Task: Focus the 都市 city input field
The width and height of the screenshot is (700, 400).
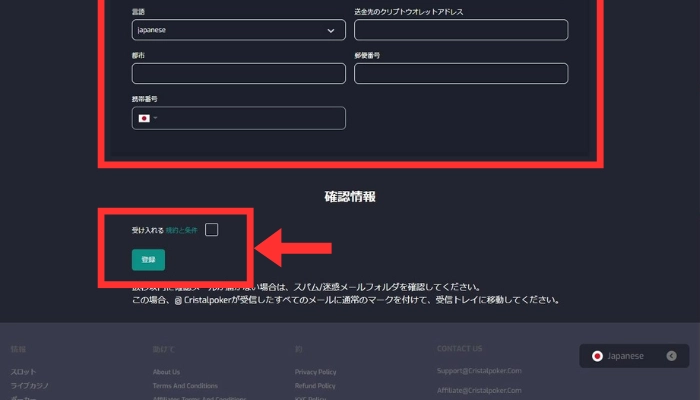Action: click(x=238, y=73)
